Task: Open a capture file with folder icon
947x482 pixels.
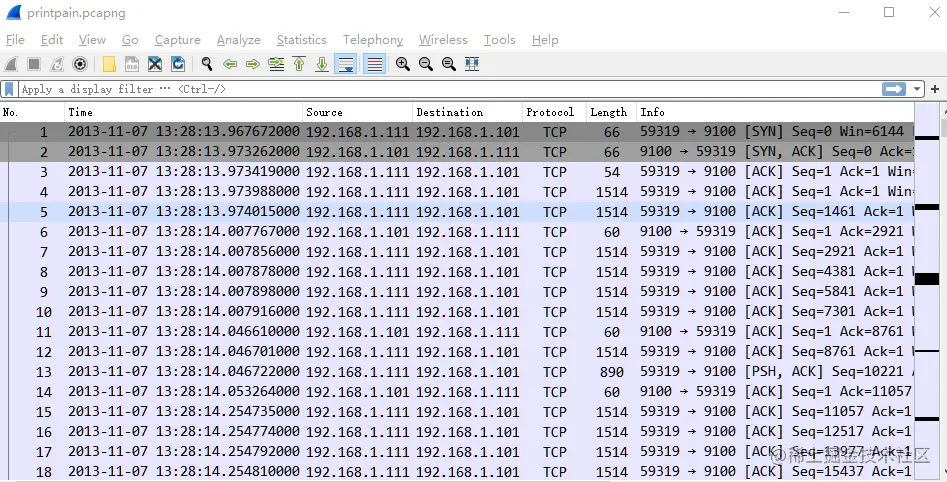Action: 109,64
